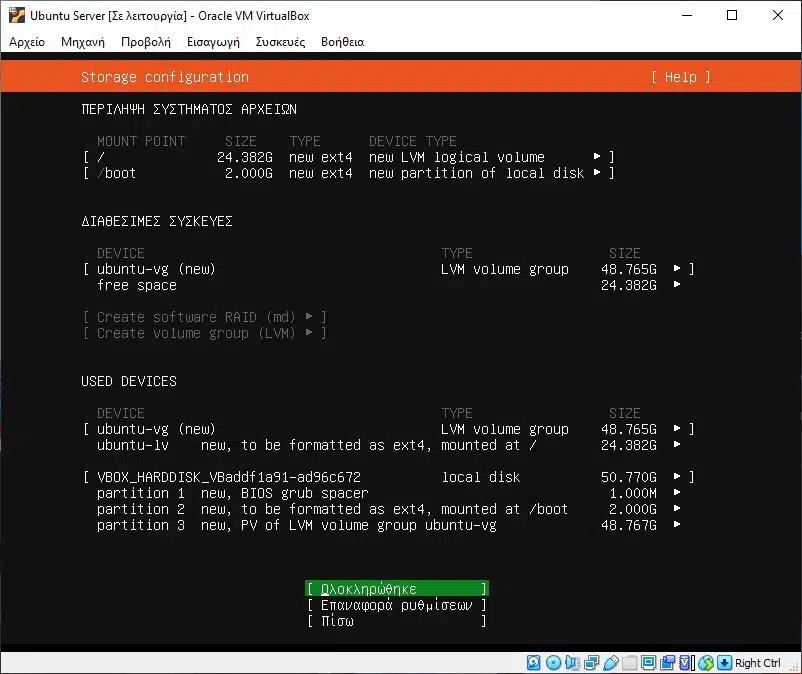Screen dimensions: 802x674
Task: Click the Help button in the orange header
Action: [x=681, y=77]
